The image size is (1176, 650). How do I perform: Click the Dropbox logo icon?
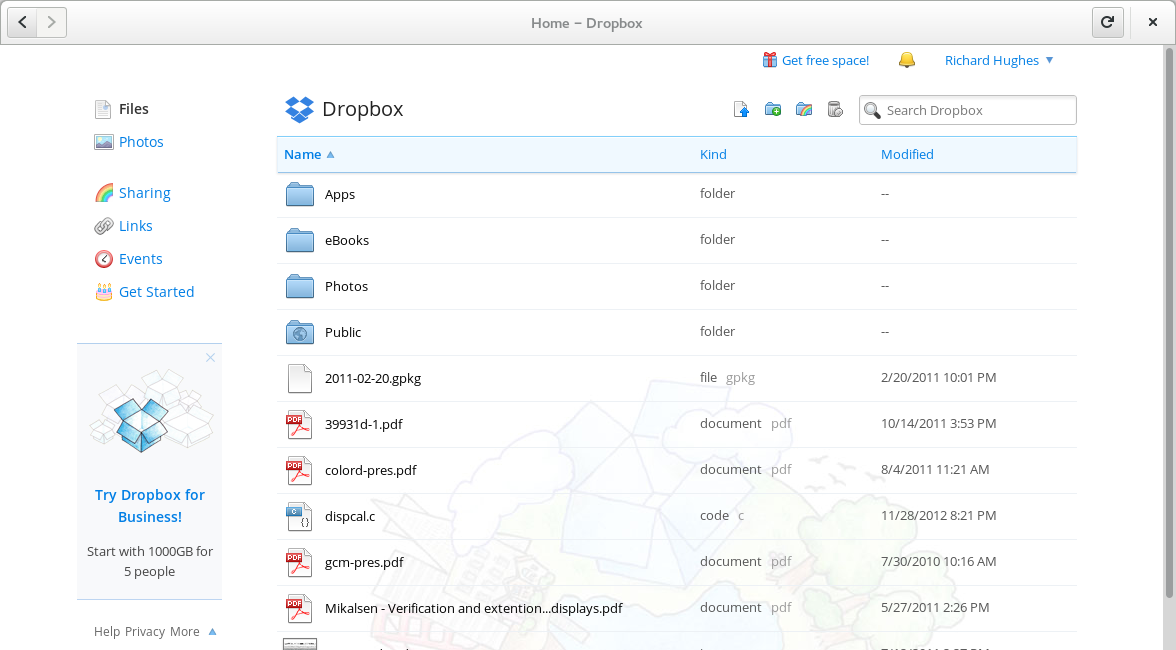tap(299, 109)
